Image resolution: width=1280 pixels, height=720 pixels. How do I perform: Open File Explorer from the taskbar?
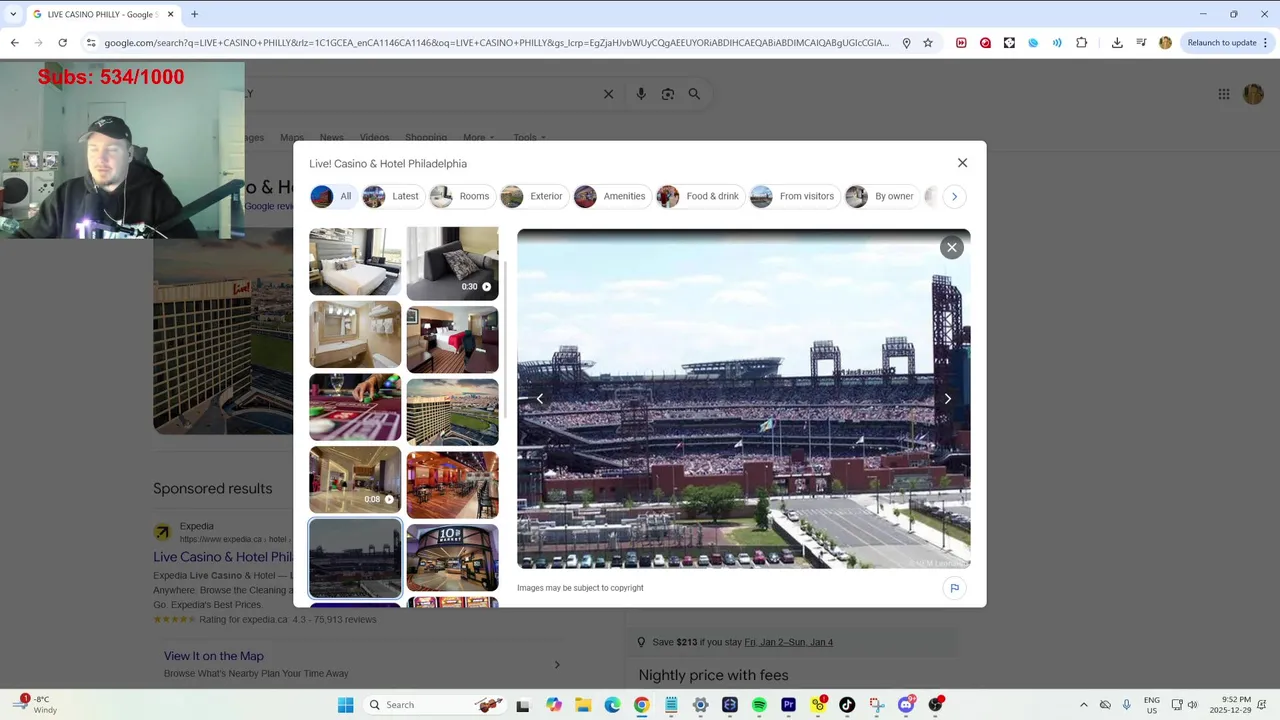pos(583,705)
